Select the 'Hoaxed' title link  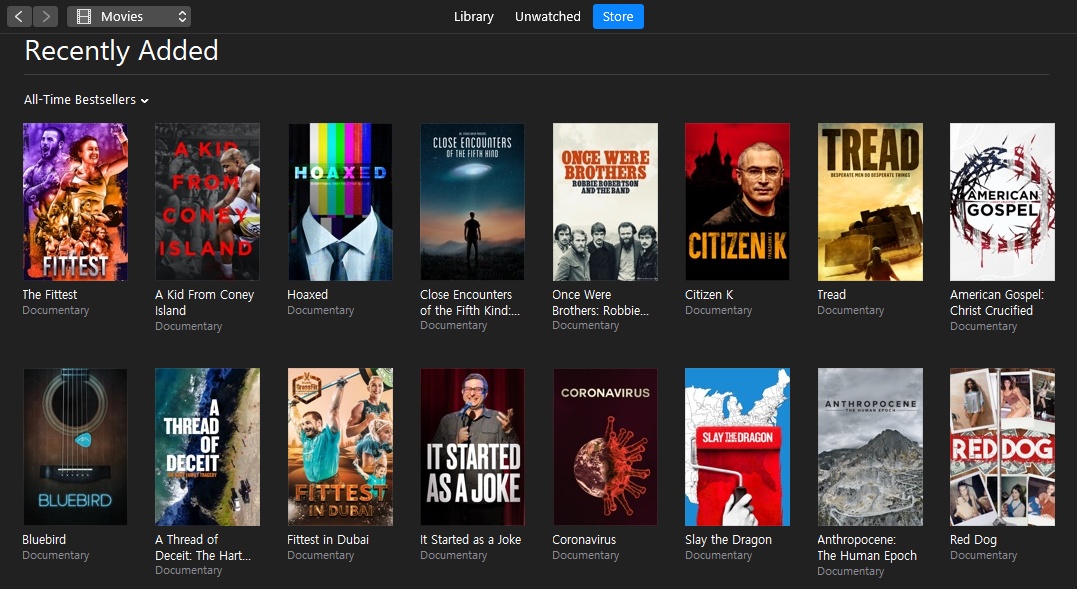(308, 294)
